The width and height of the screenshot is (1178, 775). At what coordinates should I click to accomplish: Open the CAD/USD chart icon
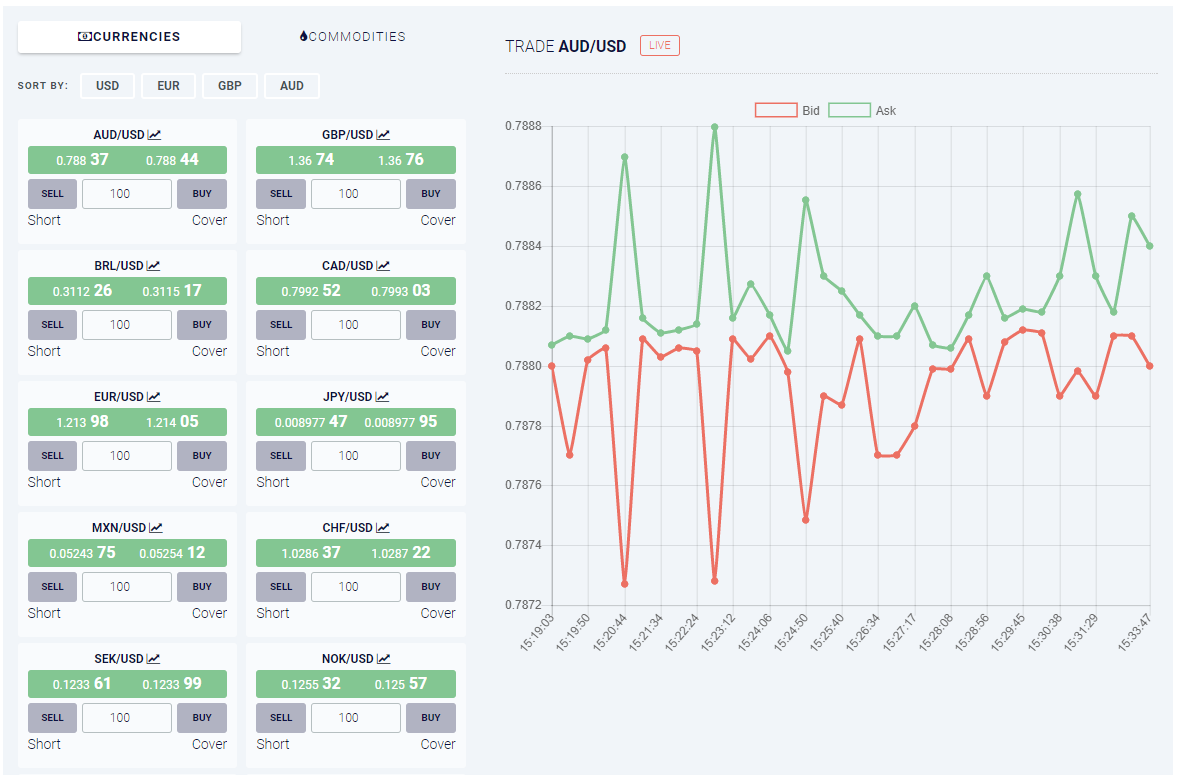(385, 265)
